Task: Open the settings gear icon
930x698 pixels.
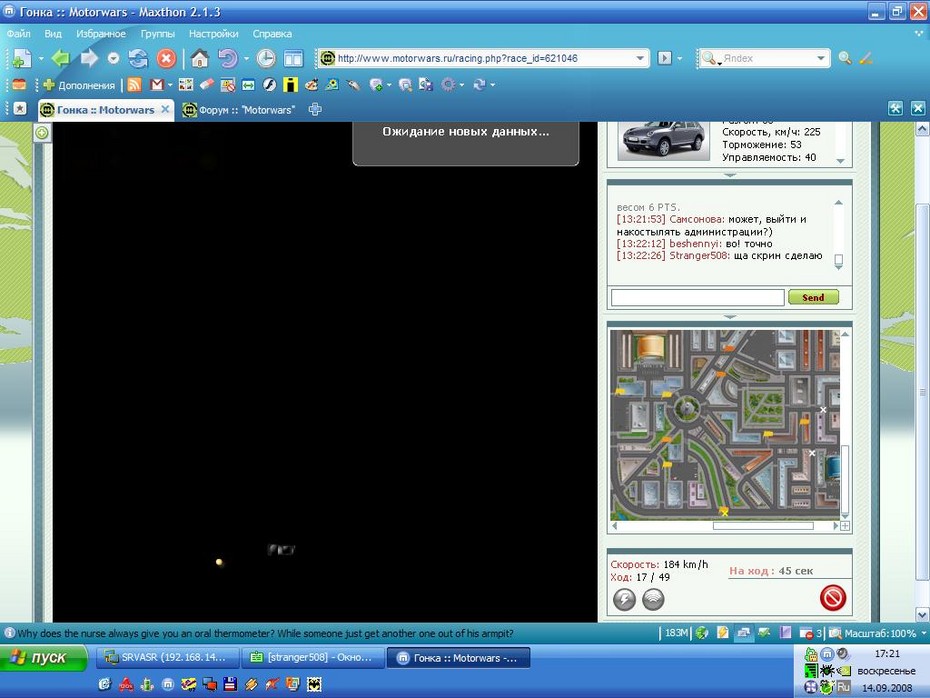Action: pos(448,85)
